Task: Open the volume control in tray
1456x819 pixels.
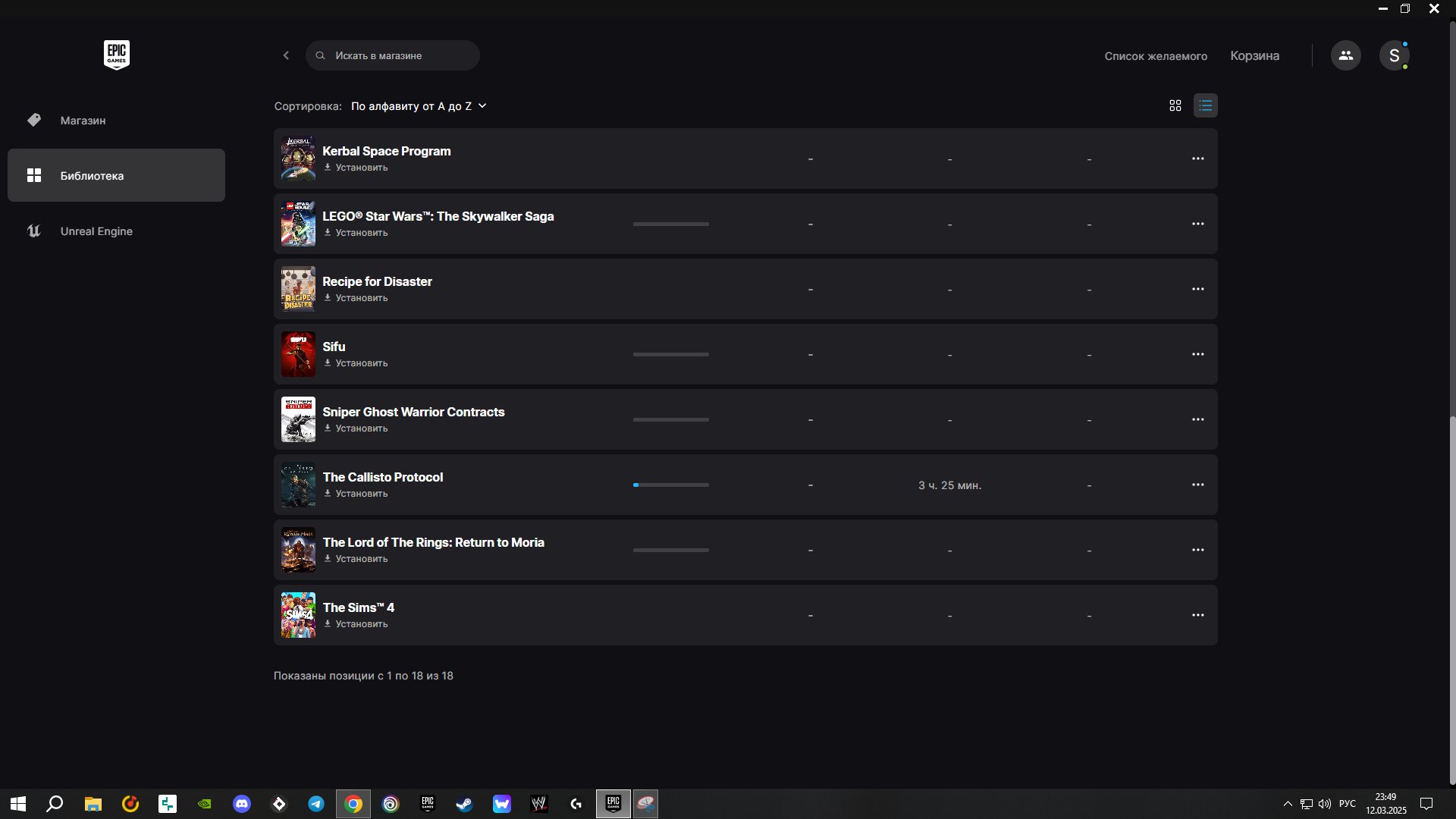Action: point(1325,804)
